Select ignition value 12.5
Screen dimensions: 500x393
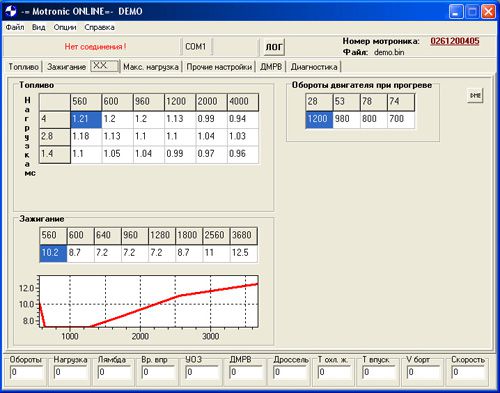[x=244, y=253]
